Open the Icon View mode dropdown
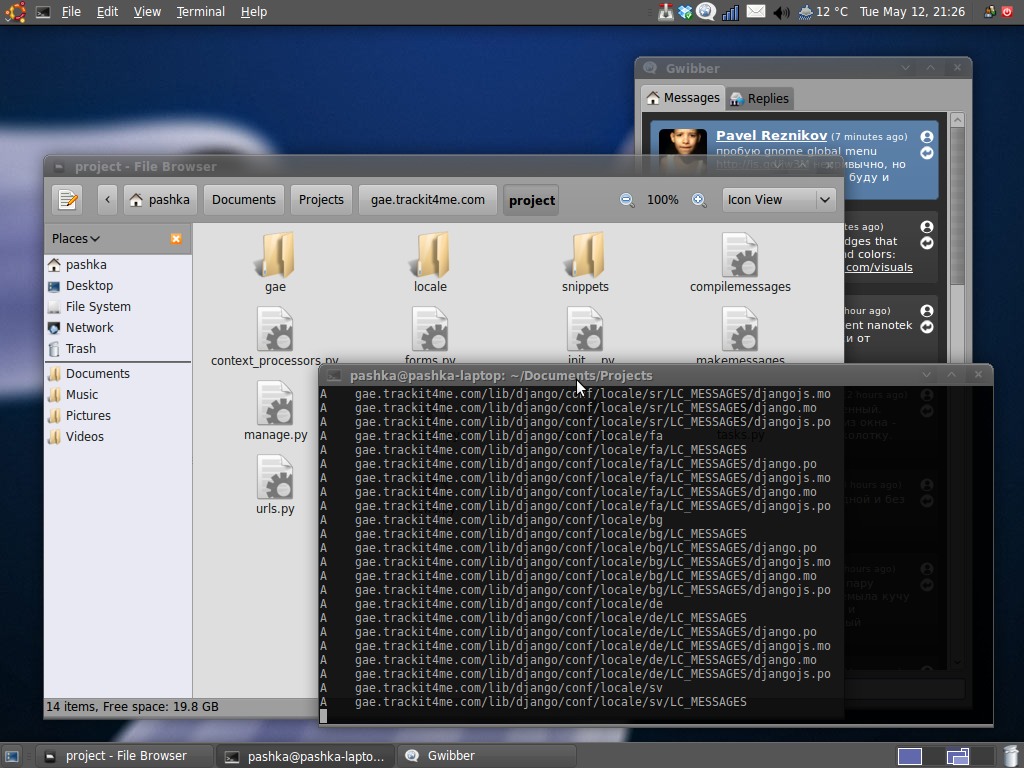 pyautogui.click(x=778, y=200)
